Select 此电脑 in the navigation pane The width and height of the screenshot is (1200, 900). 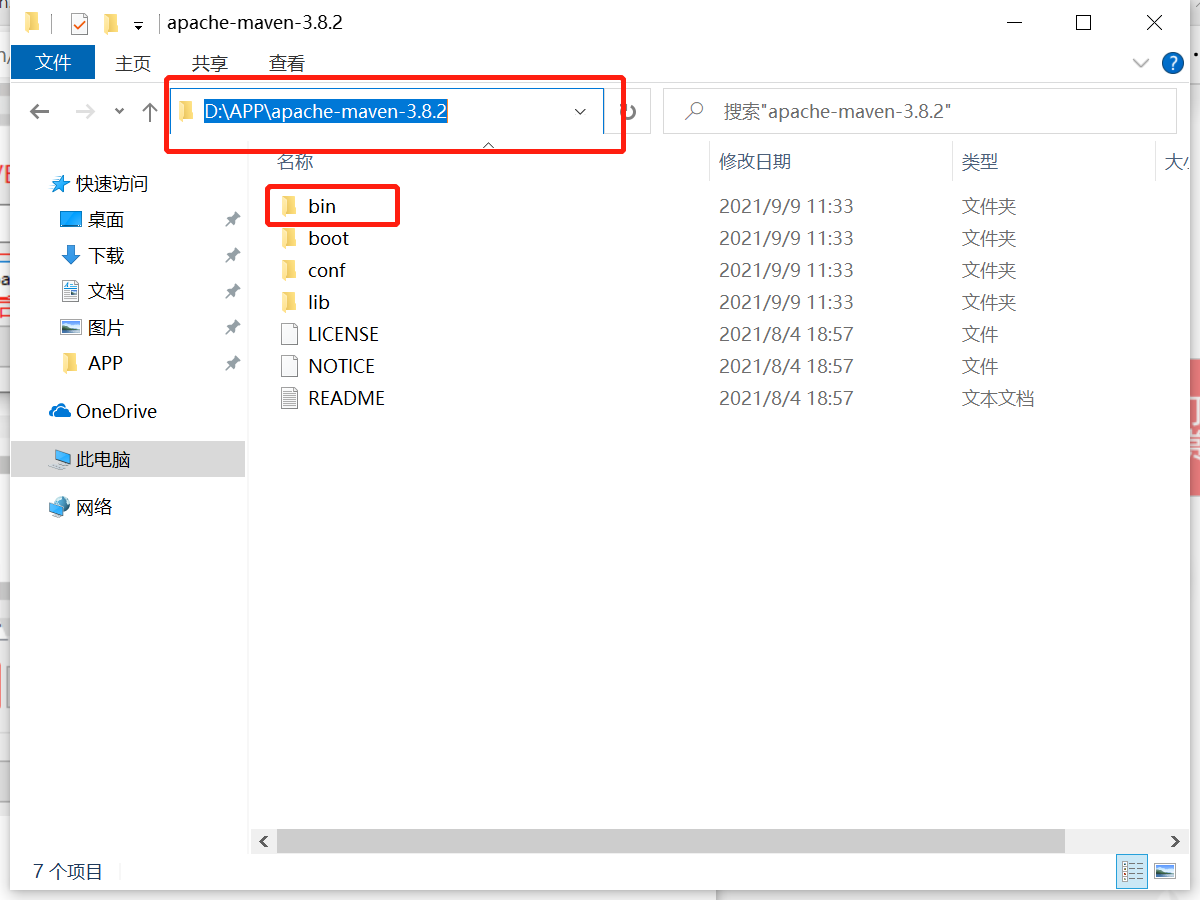click(128, 460)
